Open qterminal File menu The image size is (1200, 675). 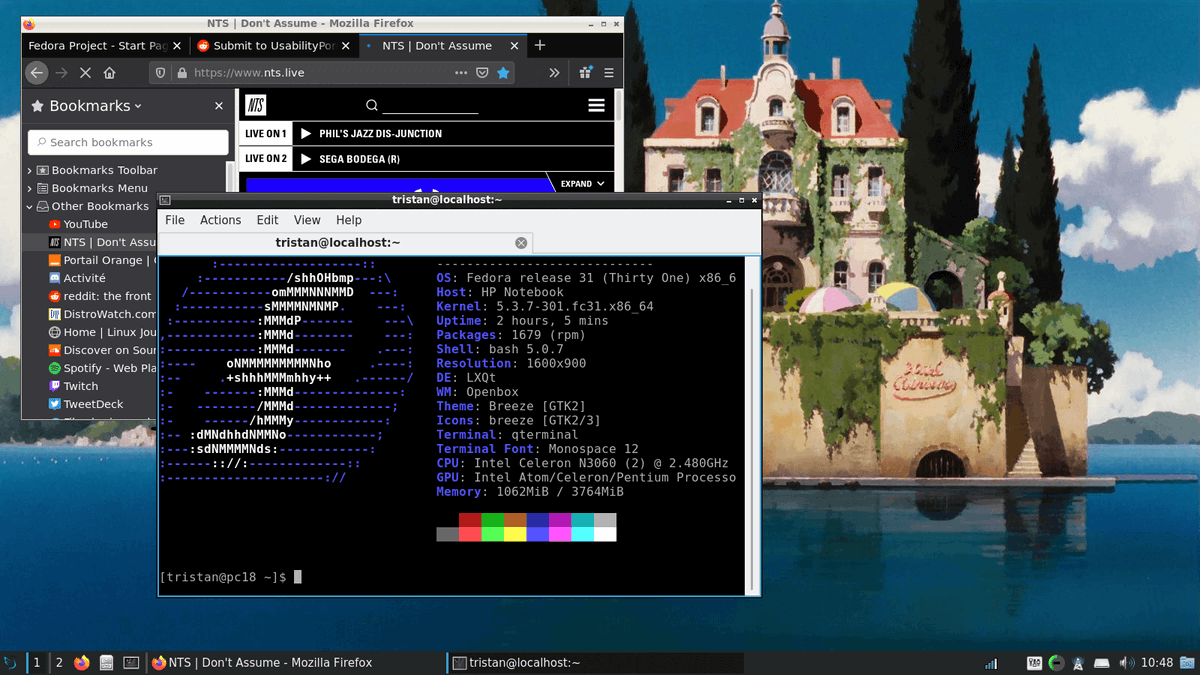point(175,220)
